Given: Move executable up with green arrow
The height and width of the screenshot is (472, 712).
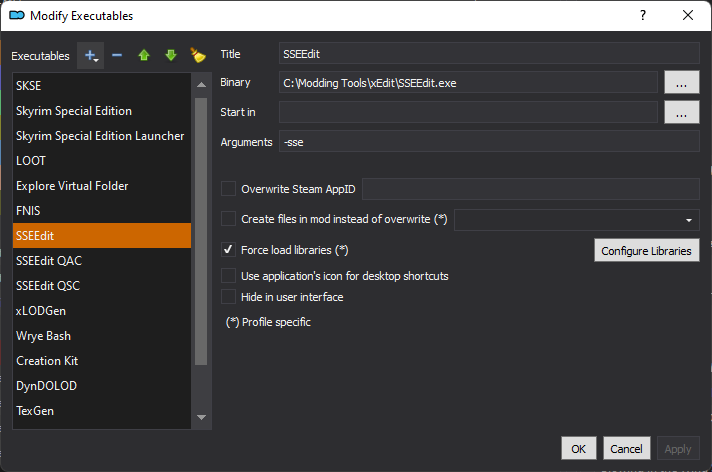Looking at the screenshot, I should tap(144, 55).
